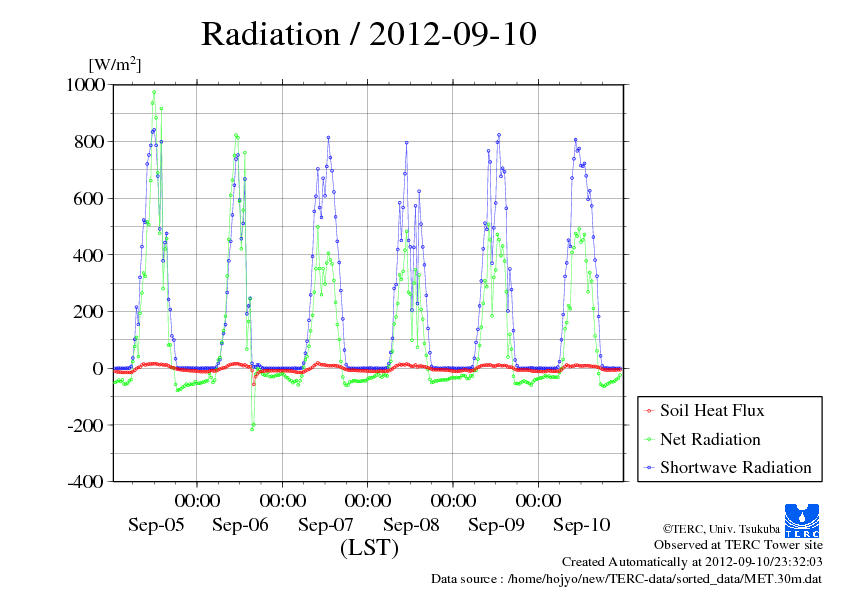Select the Sep-10 date label

(581, 525)
